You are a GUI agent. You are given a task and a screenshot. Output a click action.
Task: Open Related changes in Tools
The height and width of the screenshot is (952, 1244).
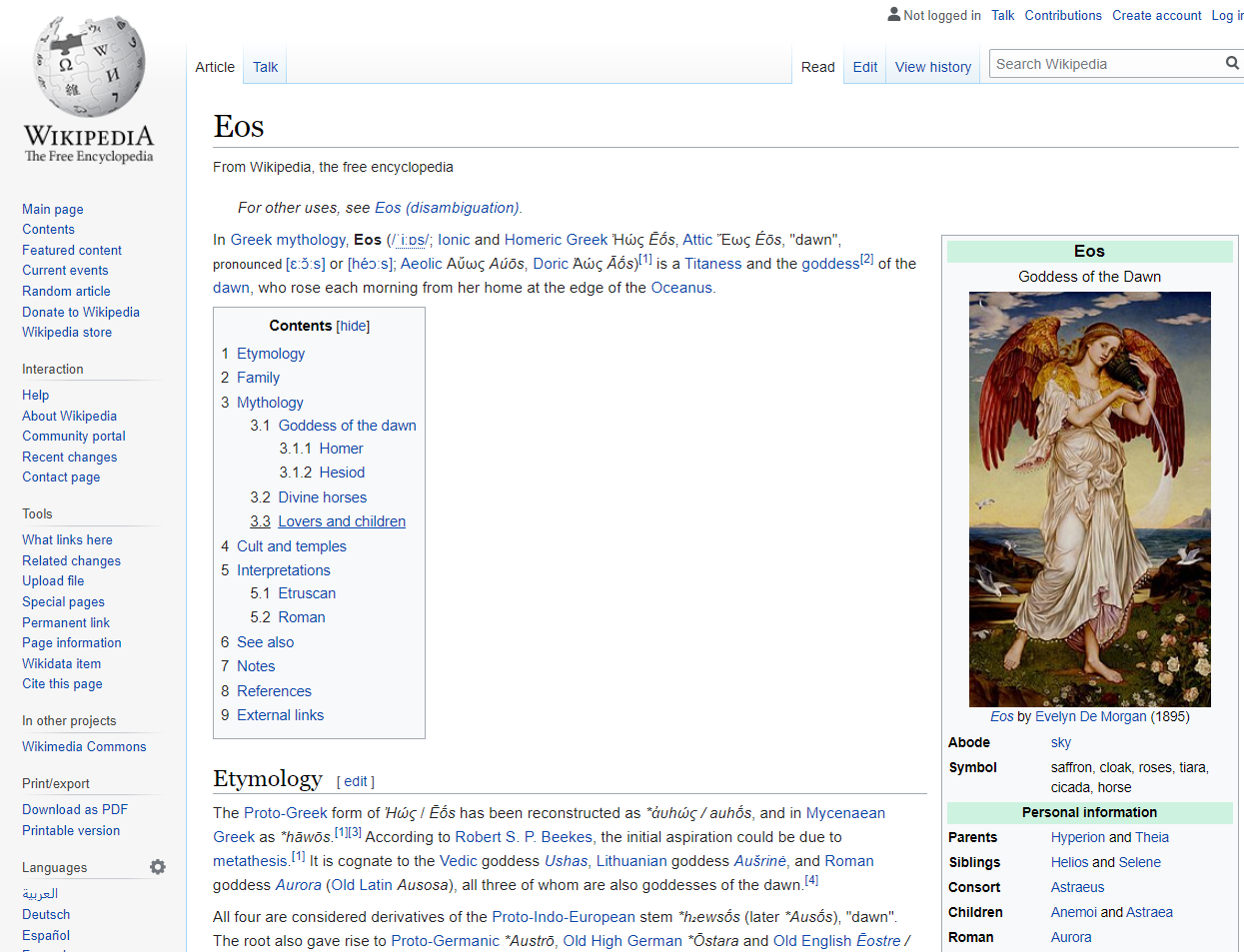point(71,560)
